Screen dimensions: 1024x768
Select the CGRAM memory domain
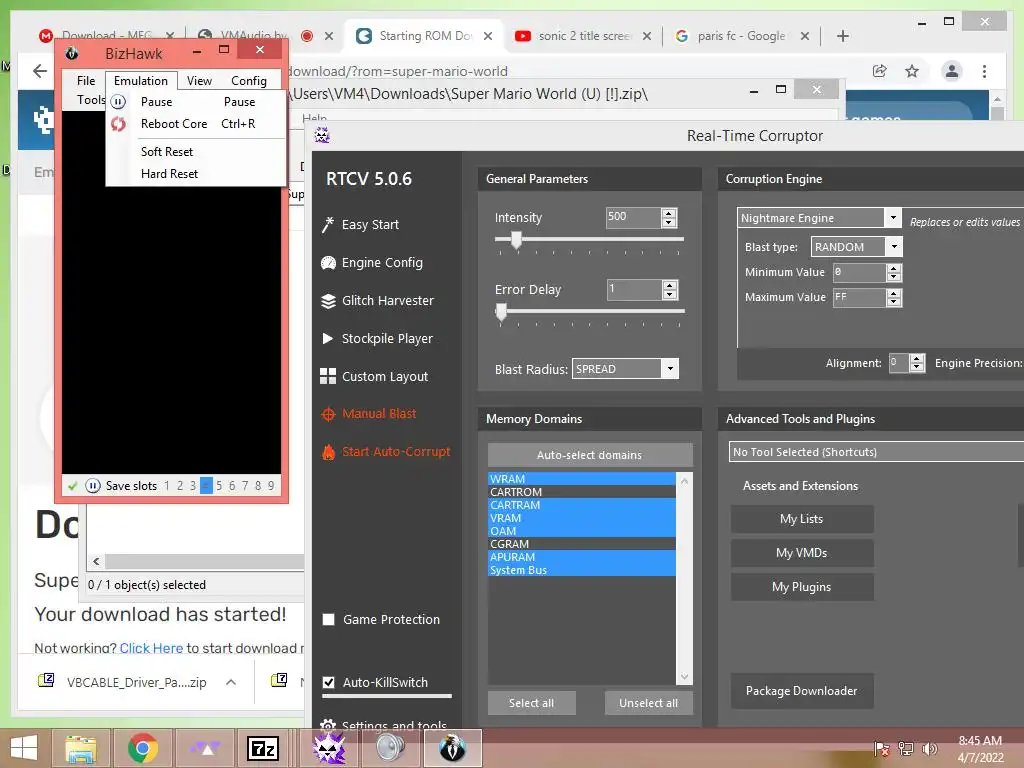(x=581, y=544)
